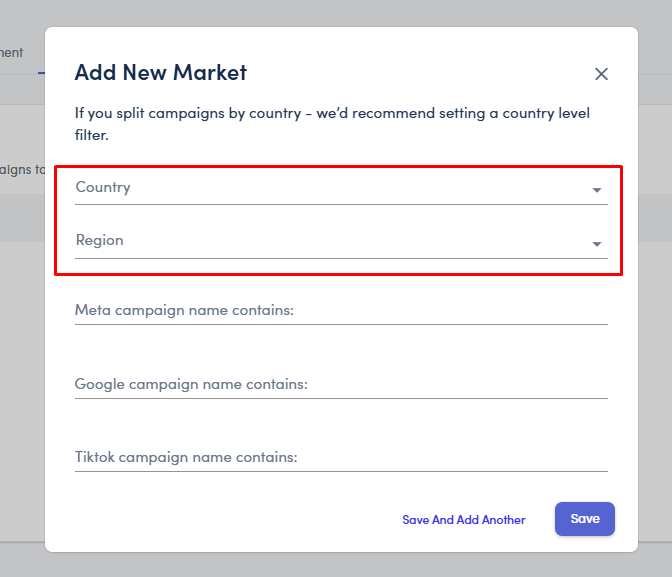672x577 pixels.
Task: Close the Add New Market dialog
Action: (601, 74)
